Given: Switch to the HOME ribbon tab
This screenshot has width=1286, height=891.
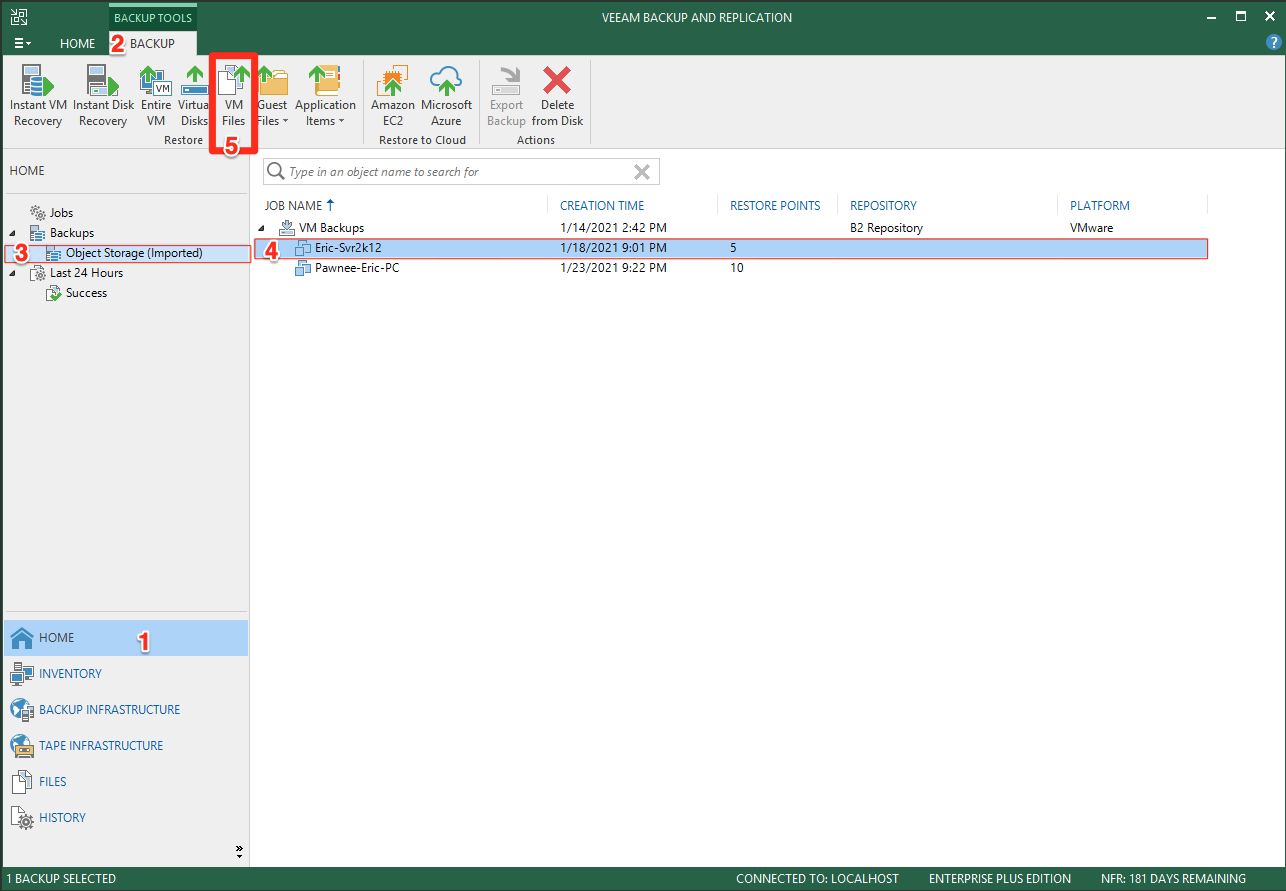Looking at the screenshot, I should pos(77,43).
